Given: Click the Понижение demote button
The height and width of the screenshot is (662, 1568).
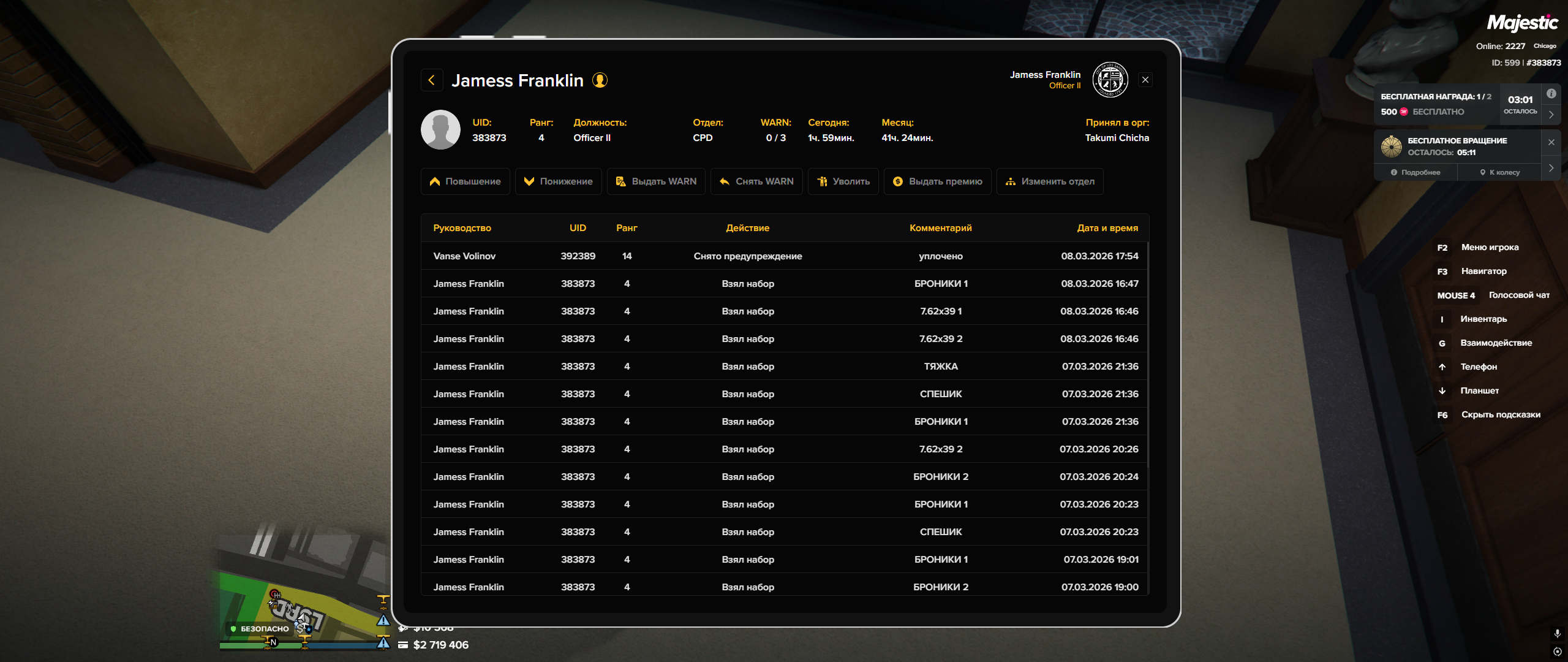Looking at the screenshot, I should point(559,181).
